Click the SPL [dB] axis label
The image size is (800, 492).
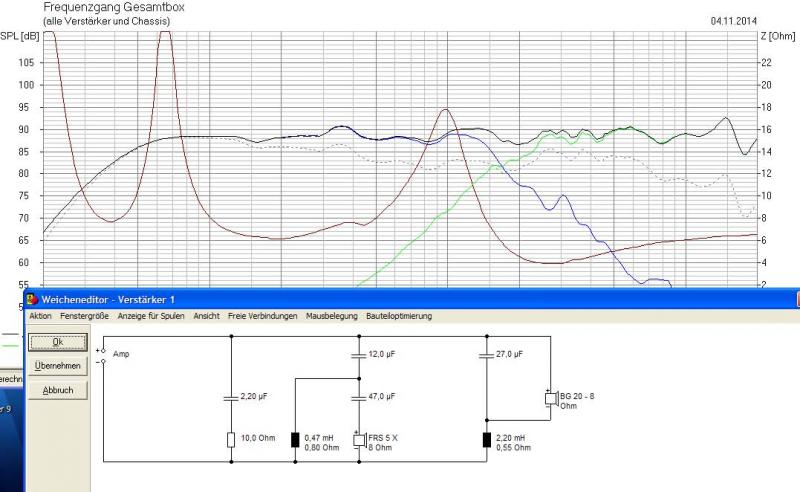[x=19, y=36]
